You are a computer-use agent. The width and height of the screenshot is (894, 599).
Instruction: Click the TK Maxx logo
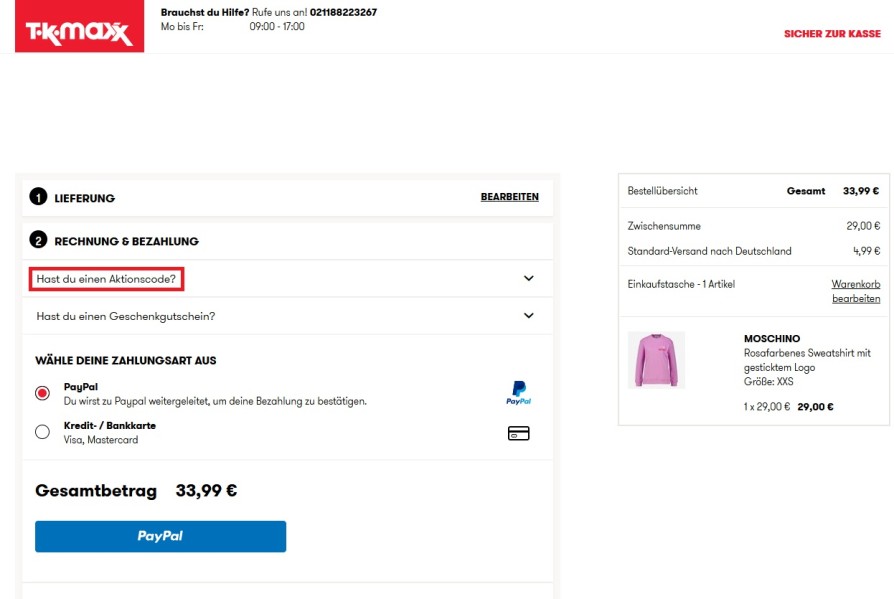78,32
